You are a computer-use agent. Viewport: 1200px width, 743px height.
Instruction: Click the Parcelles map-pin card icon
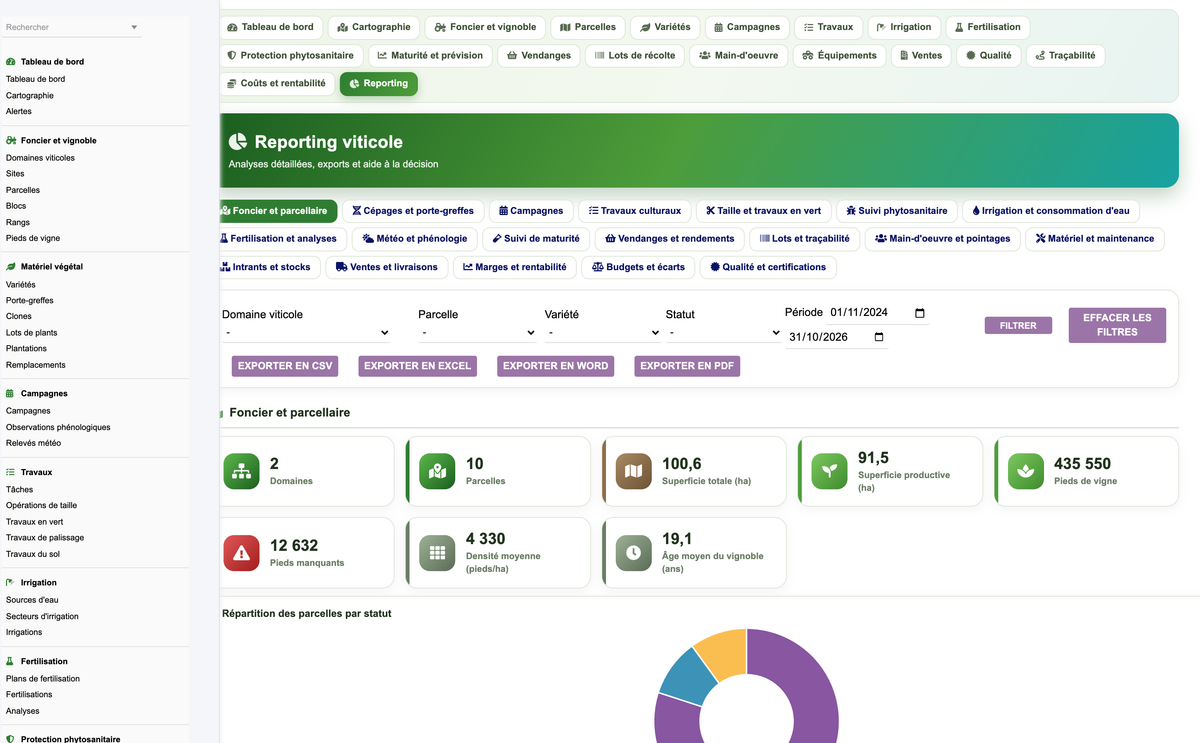437,471
